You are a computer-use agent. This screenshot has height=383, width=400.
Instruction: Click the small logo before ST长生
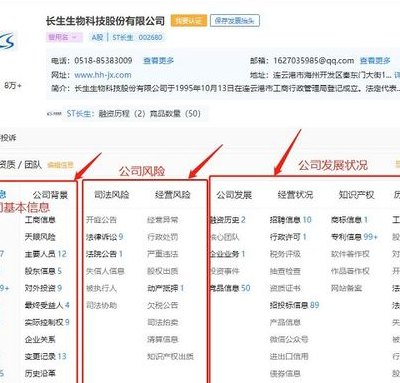pyautogui.click(x=54, y=114)
